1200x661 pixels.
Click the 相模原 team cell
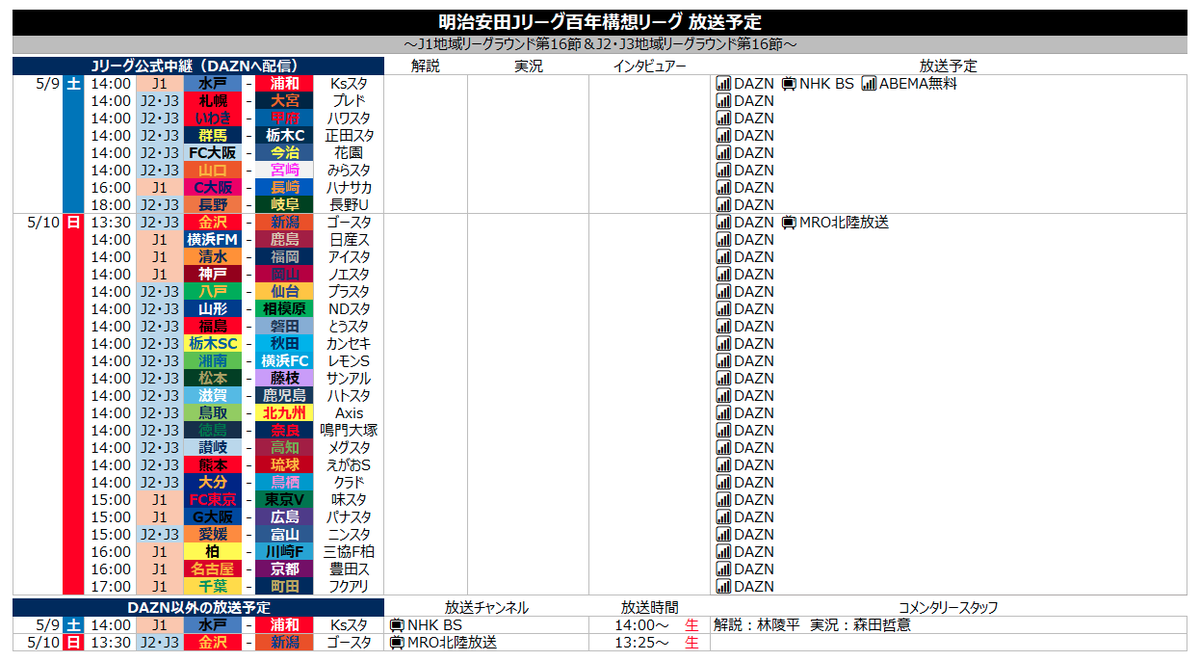click(285, 309)
